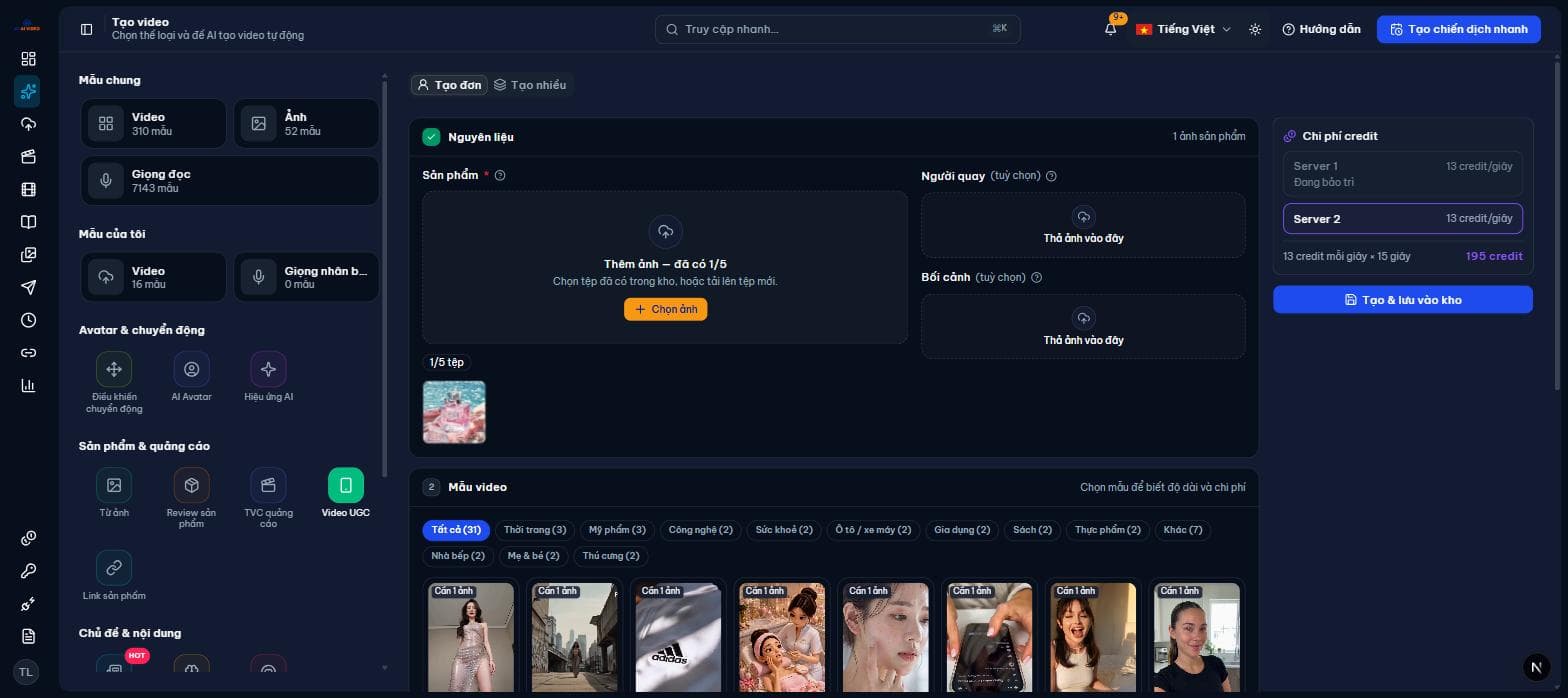Click Tạo chiến dịch nhanh button

tap(1458, 29)
